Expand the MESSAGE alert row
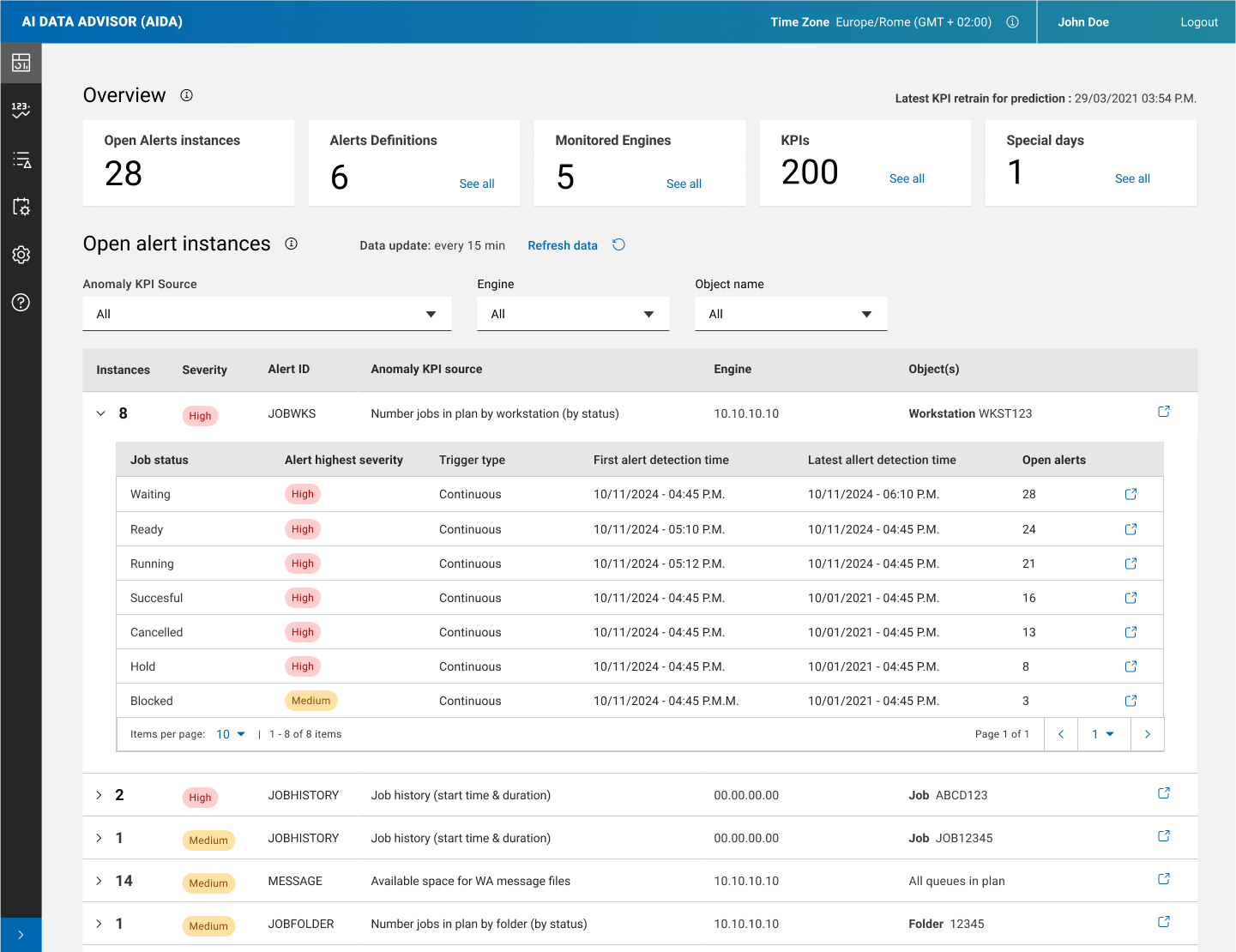This screenshot has height=952, width=1236. click(x=99, y=881)
